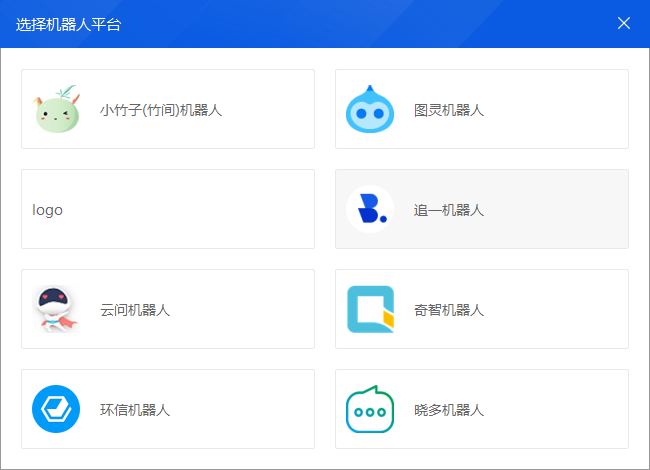Select 小竹子(竹间)机器人 platform label
The height and width of the screenshot is (470, 650).
pos(161,110)
